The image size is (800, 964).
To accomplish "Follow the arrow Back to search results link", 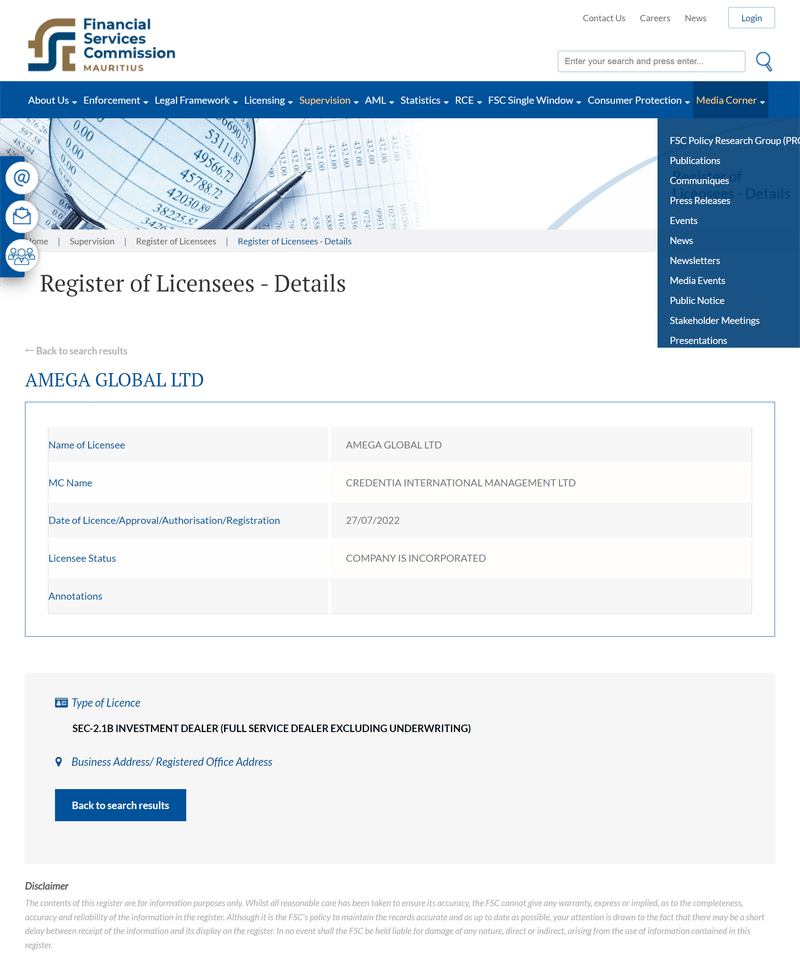I will coord(76,351).
